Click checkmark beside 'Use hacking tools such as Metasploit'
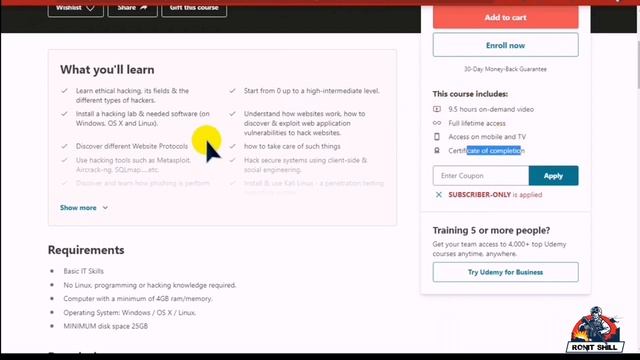640x360 pixels. coord(64,160)
